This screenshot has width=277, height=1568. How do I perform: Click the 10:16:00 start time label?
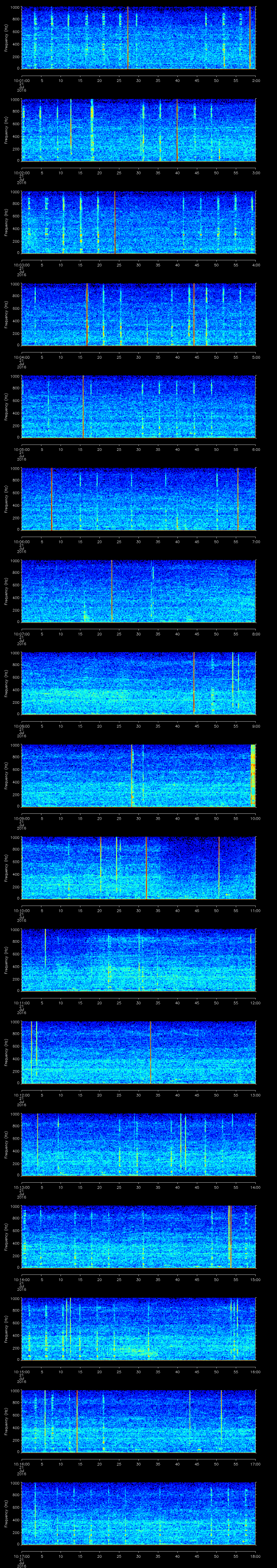[22, 1464]
